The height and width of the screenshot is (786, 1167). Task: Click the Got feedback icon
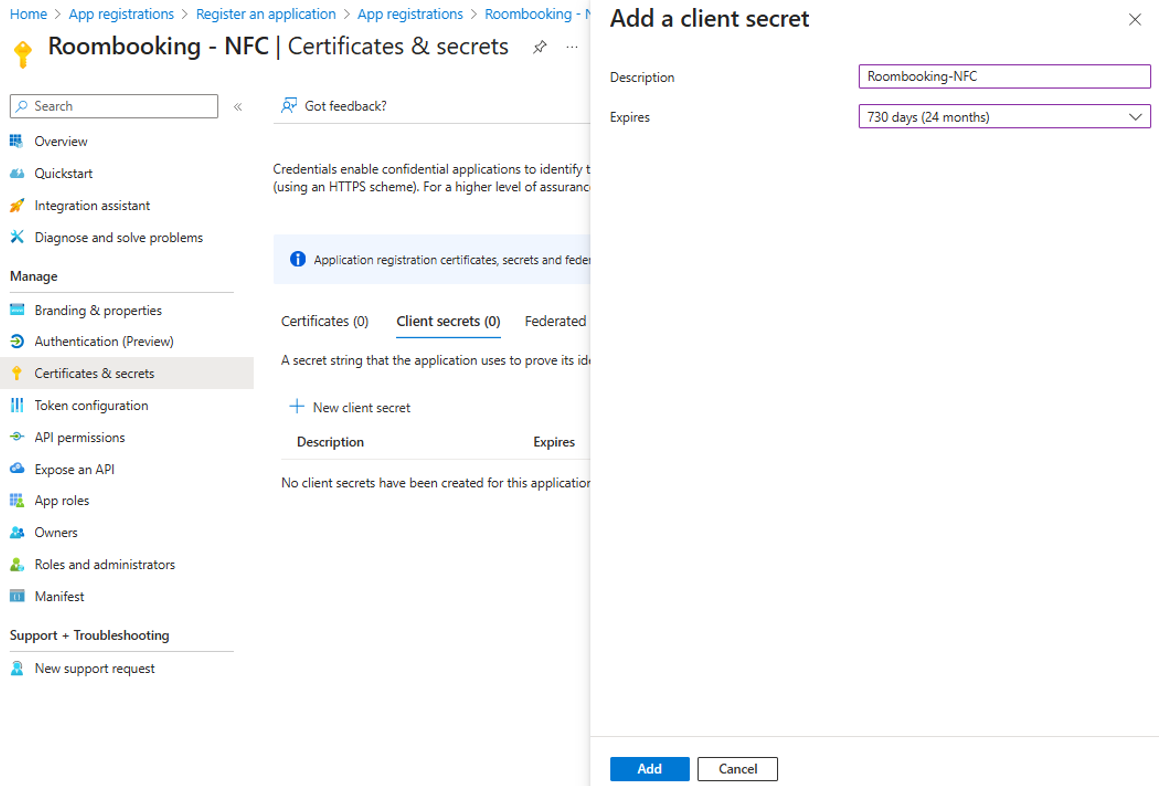tap(289, 106)
